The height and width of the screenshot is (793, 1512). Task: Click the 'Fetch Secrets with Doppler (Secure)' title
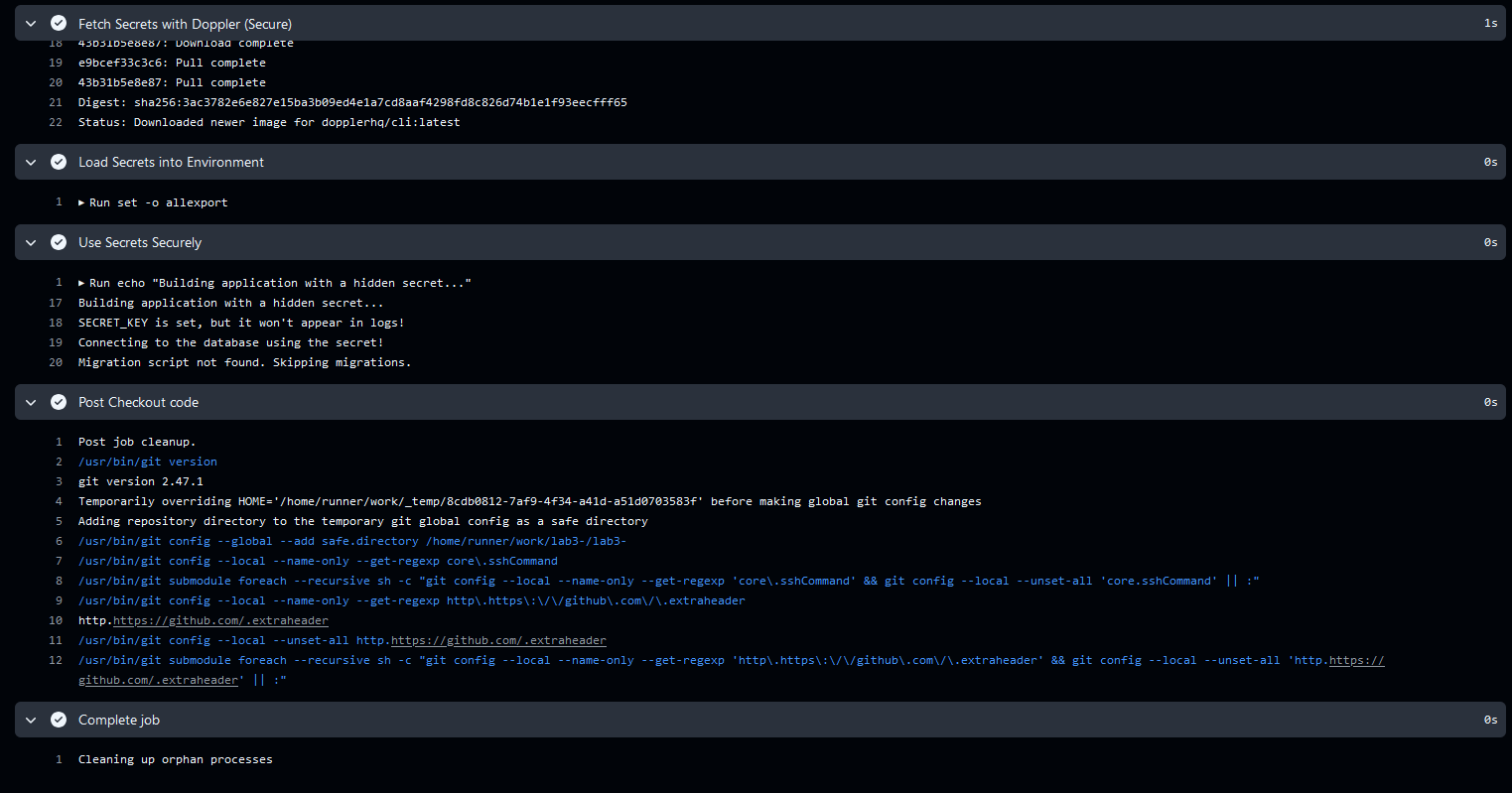(185, 23)
